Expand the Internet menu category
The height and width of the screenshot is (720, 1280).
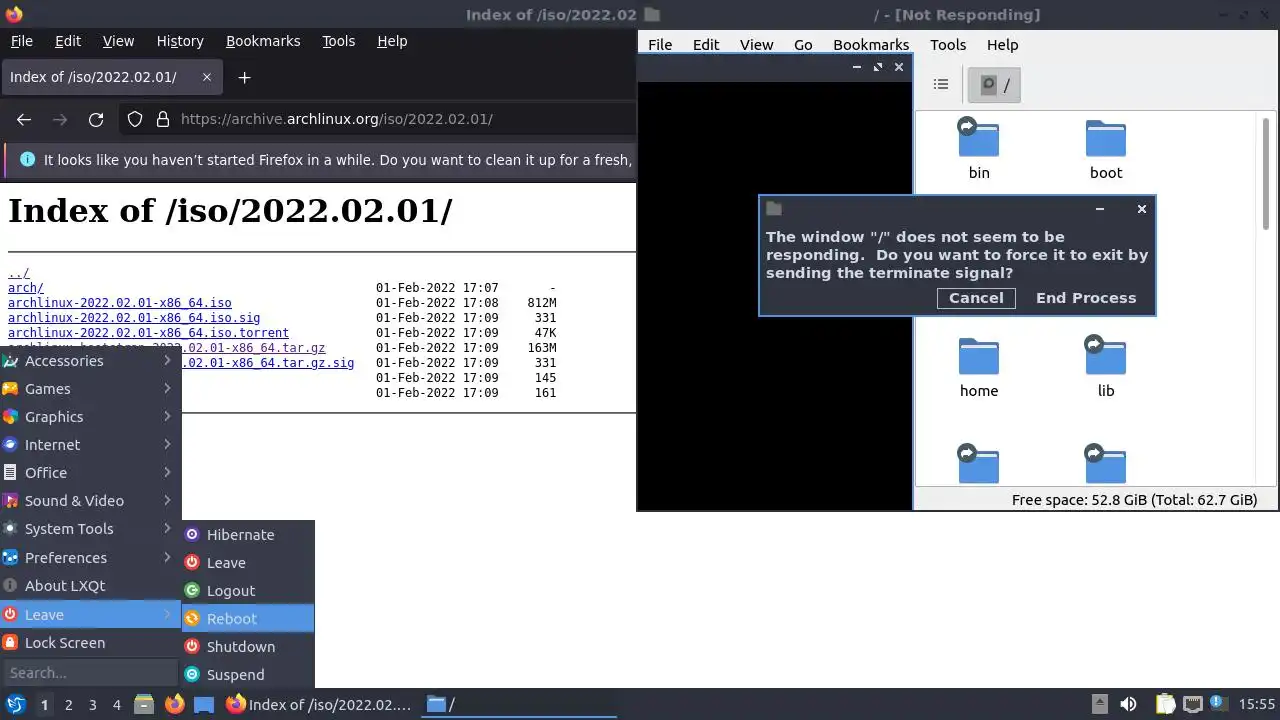pyautogui.click(x=90, y=445)
